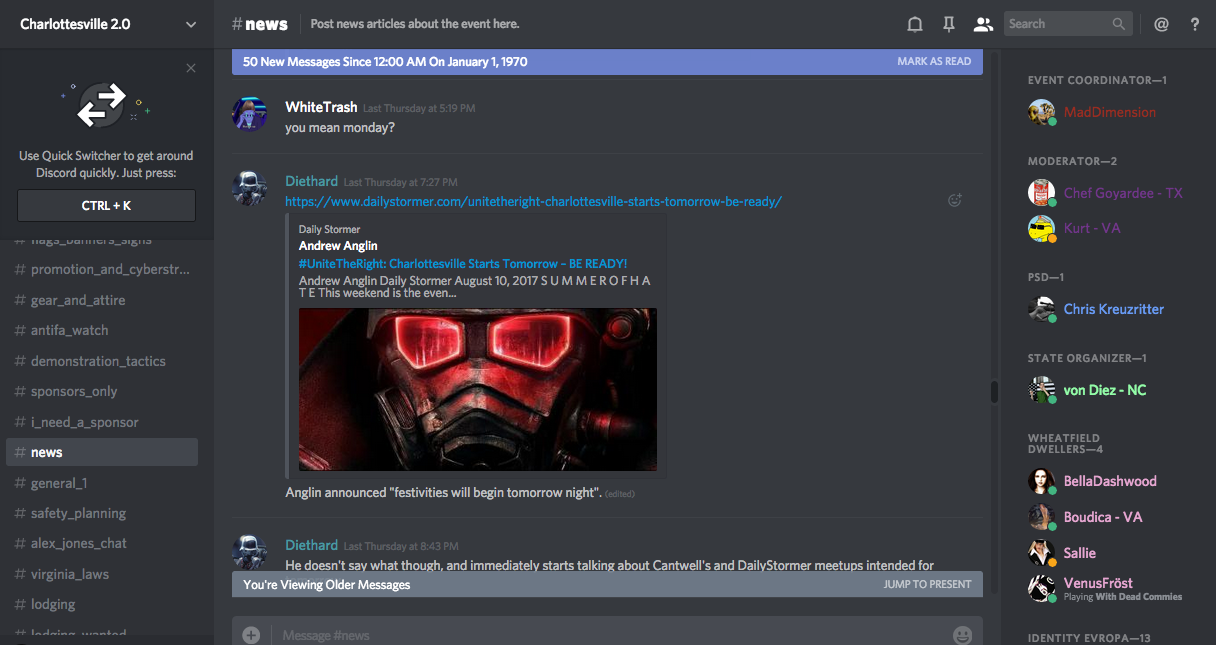1216x645 pixels.
Task: Click upload attachment plus icon
Action: coord(251,635)
